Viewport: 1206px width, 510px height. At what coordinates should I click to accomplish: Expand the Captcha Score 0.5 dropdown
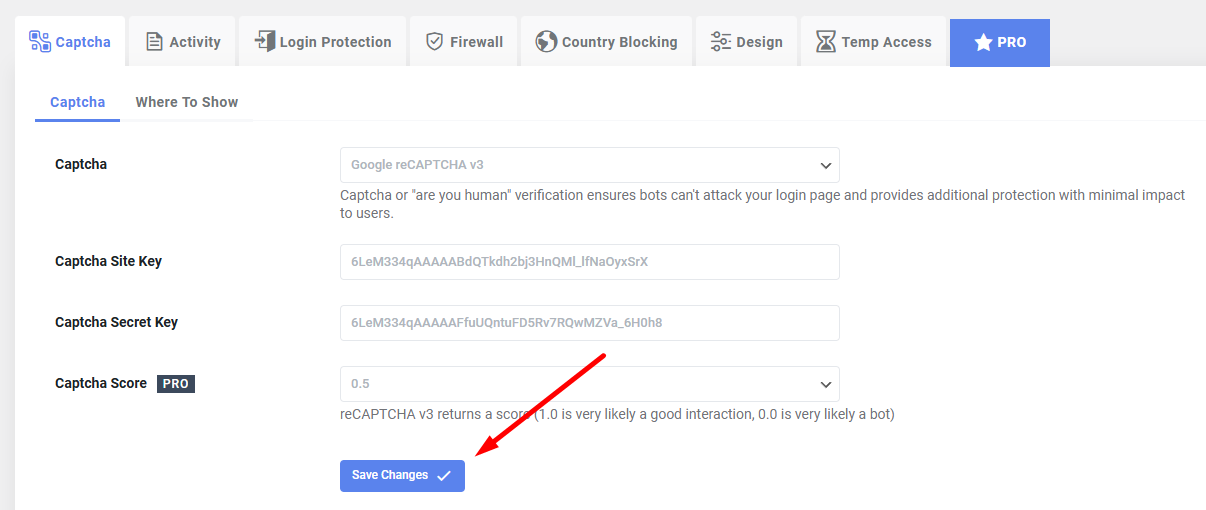pos(588,384)
